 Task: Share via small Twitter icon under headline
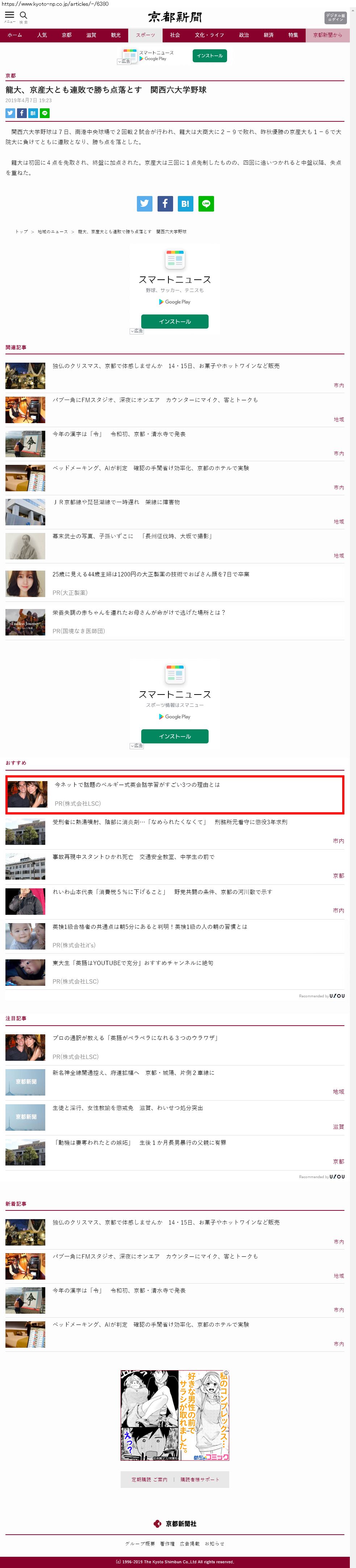click(x=10, y=113)
